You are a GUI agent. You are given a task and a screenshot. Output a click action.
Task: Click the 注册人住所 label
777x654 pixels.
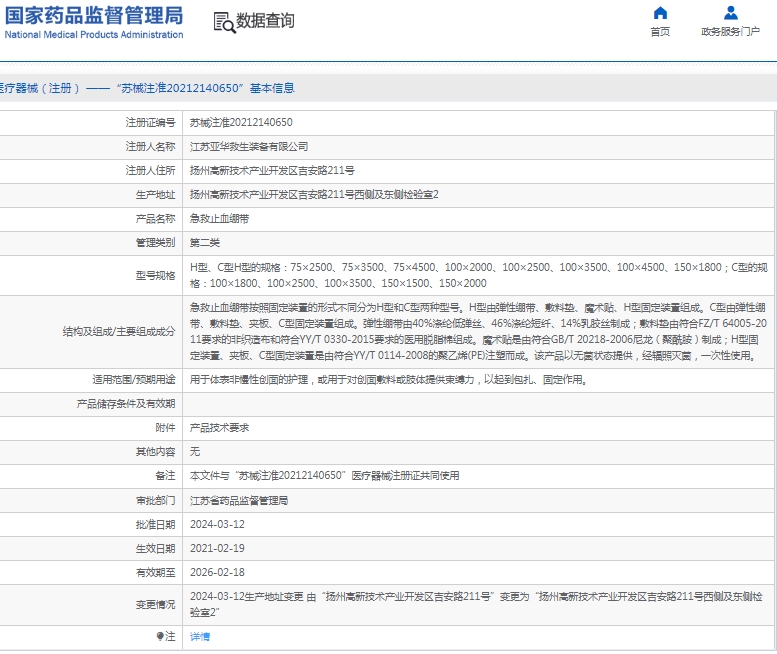coord(151,170)
